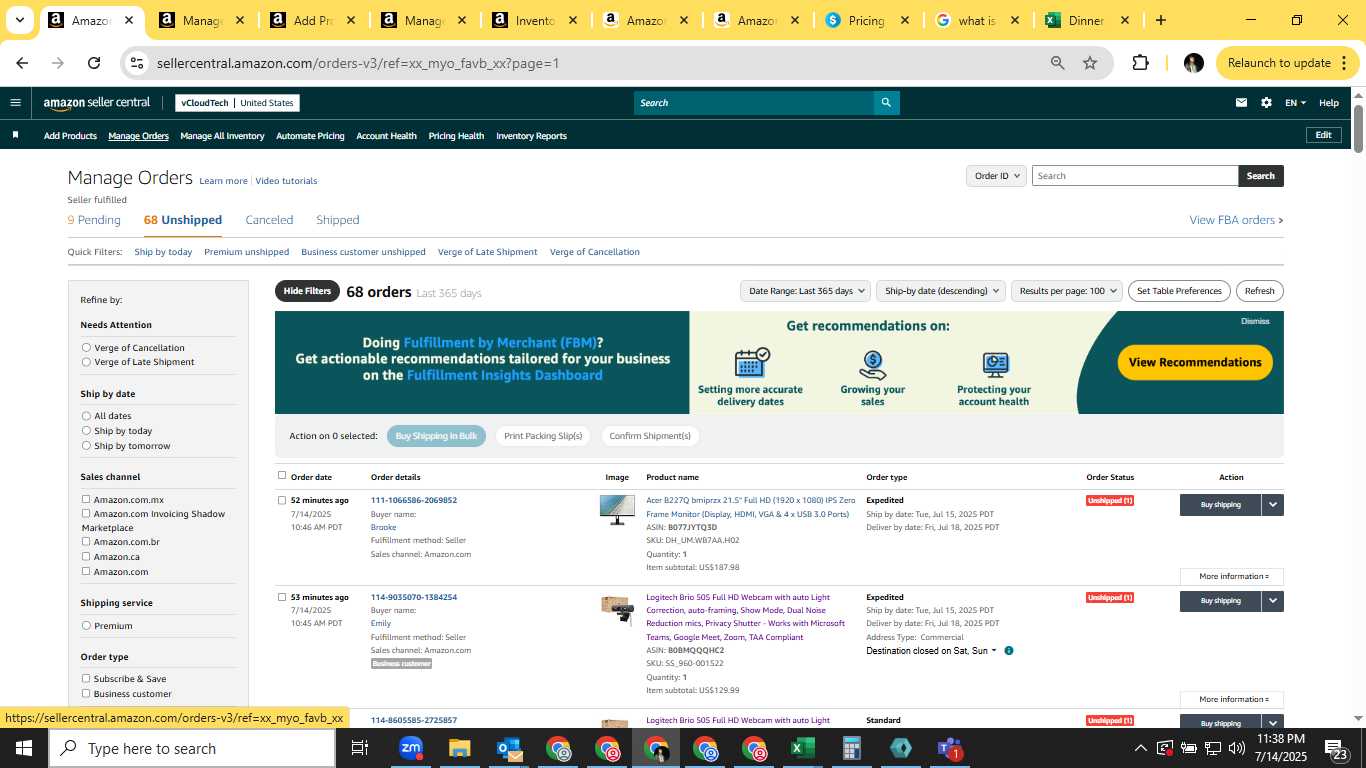Select All dates radio option
Image resolution: width=1366 pixels, height=768 pixels.
(86, 416)
